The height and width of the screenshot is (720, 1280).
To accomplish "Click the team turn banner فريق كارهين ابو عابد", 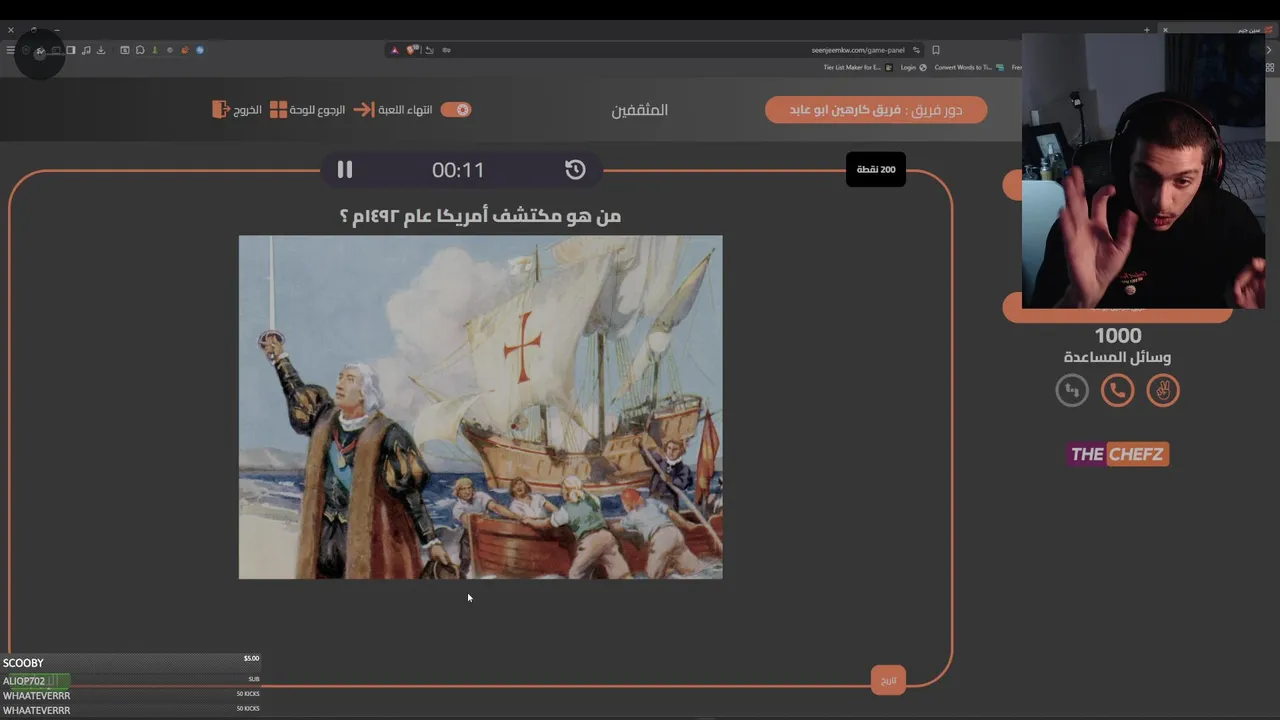I will point(876,110).
